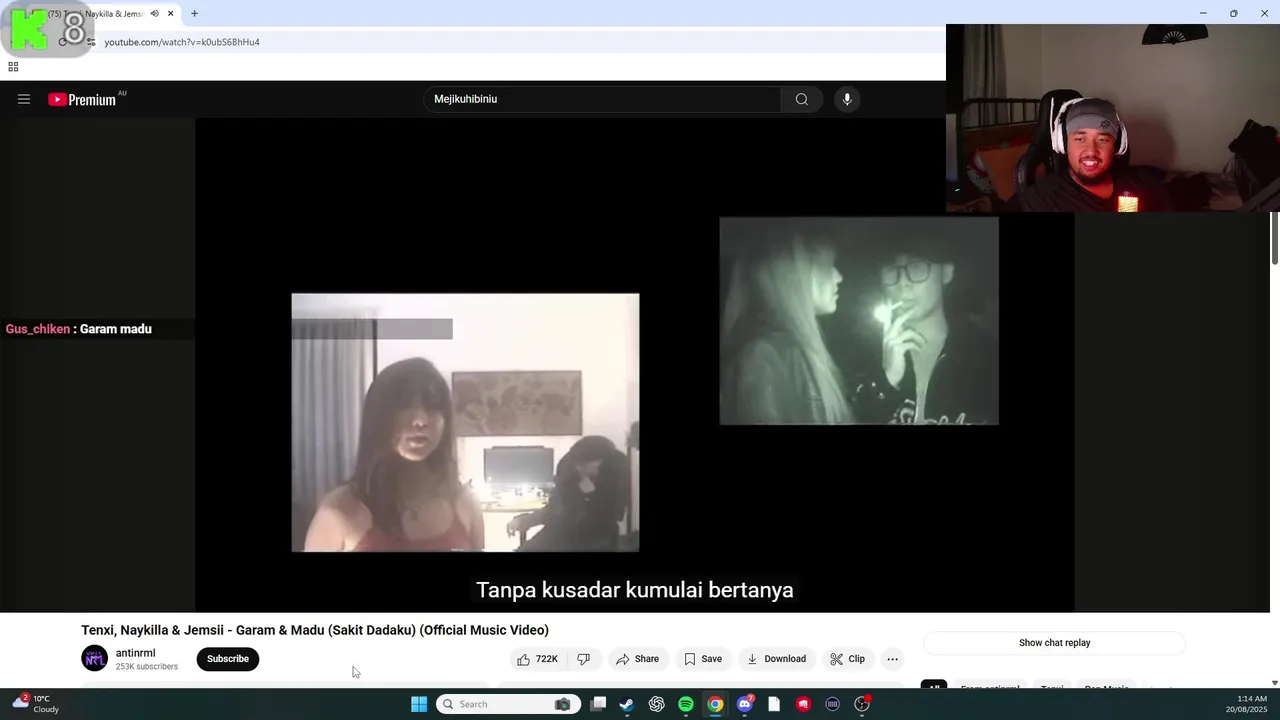Start voice search with the microphone icon

coord(847,99)
